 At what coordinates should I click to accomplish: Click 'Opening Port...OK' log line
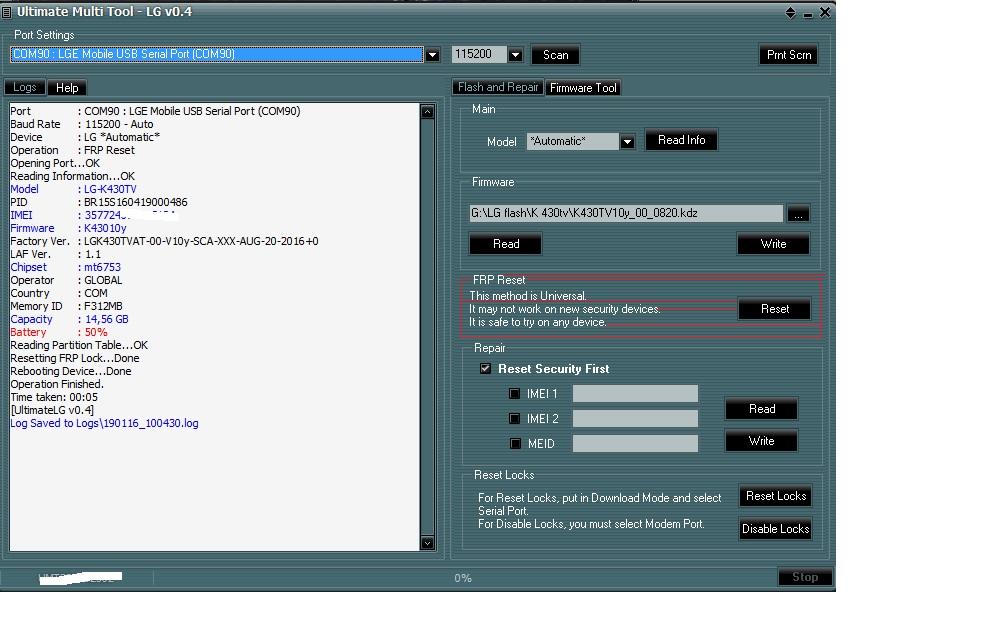click(55, 163)
